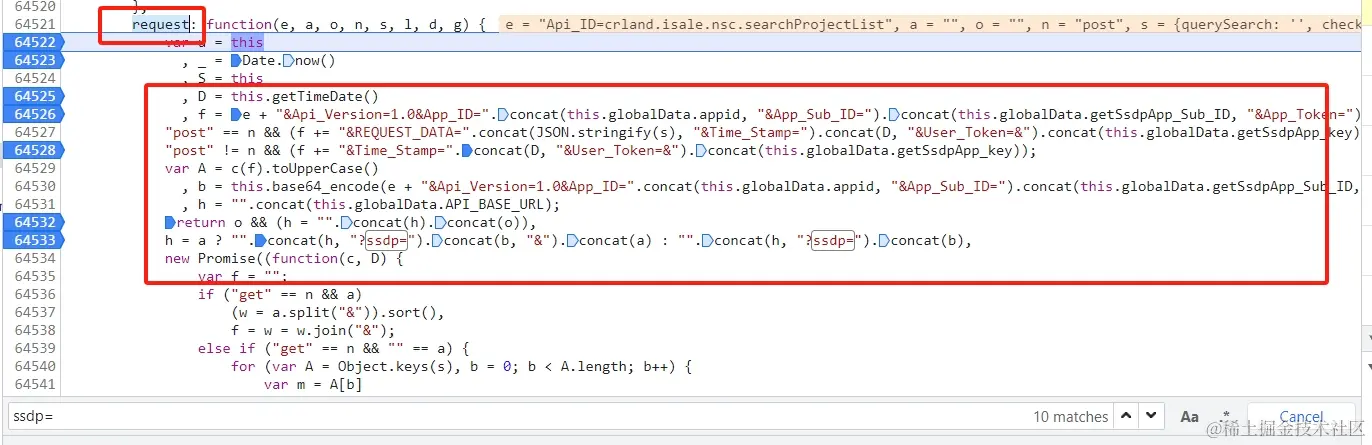Add breakpoint at line number 64537
Screen dimensions: 1372x445
[x=34, y=312]
